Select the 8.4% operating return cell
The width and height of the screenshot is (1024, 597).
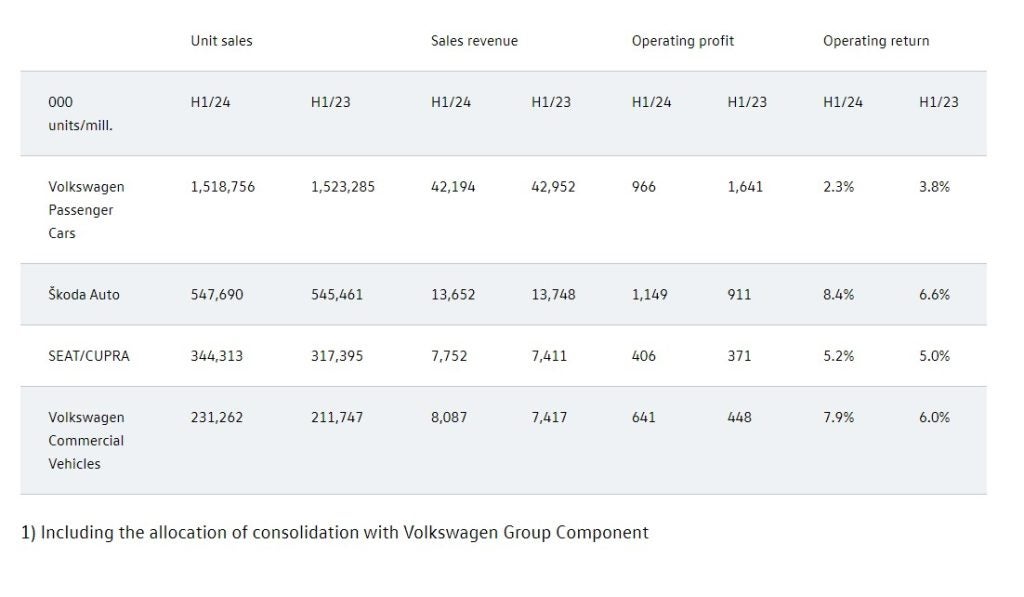click(x=838, y=295)
